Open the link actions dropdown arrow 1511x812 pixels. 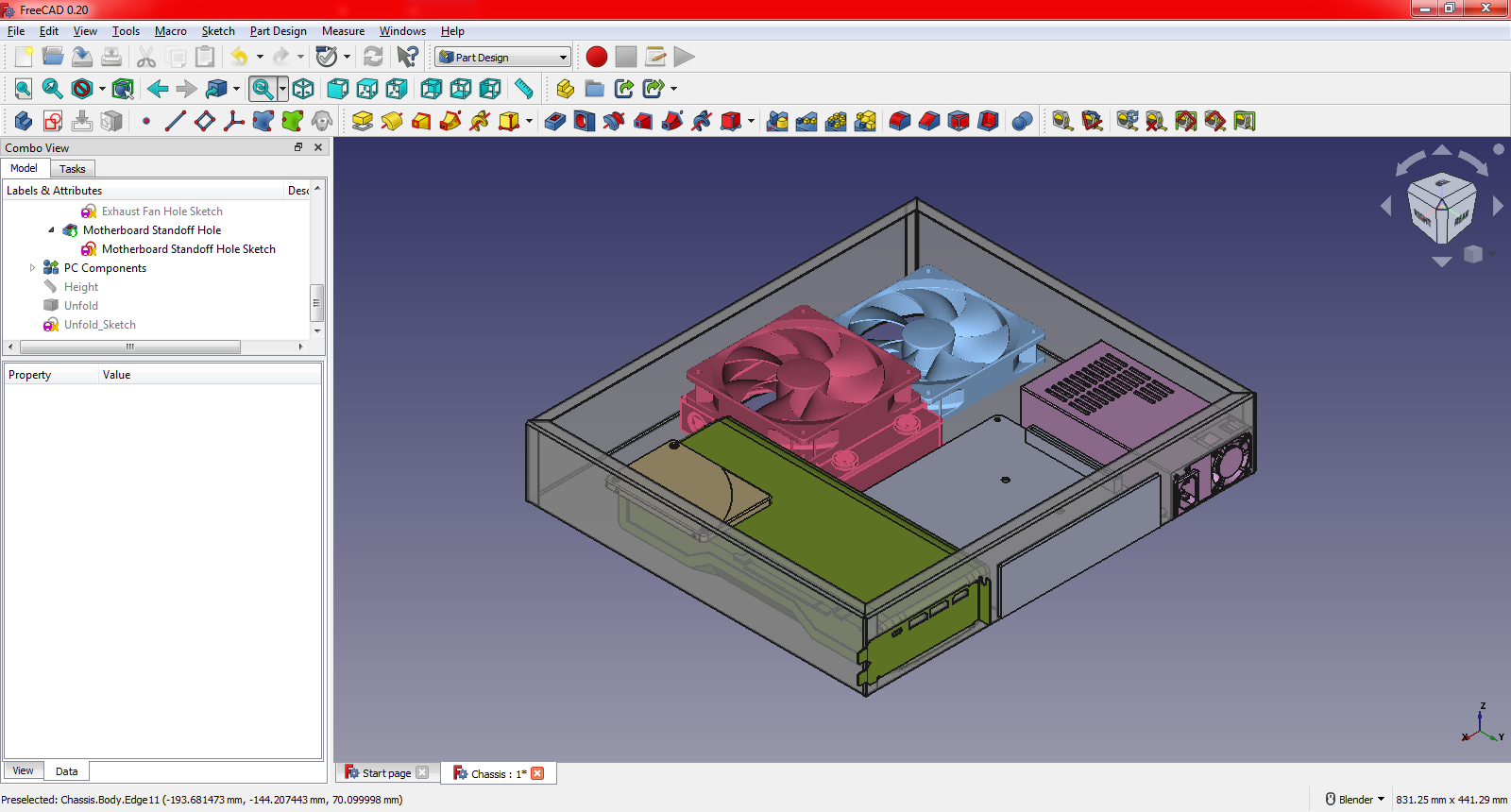point(673,89)
